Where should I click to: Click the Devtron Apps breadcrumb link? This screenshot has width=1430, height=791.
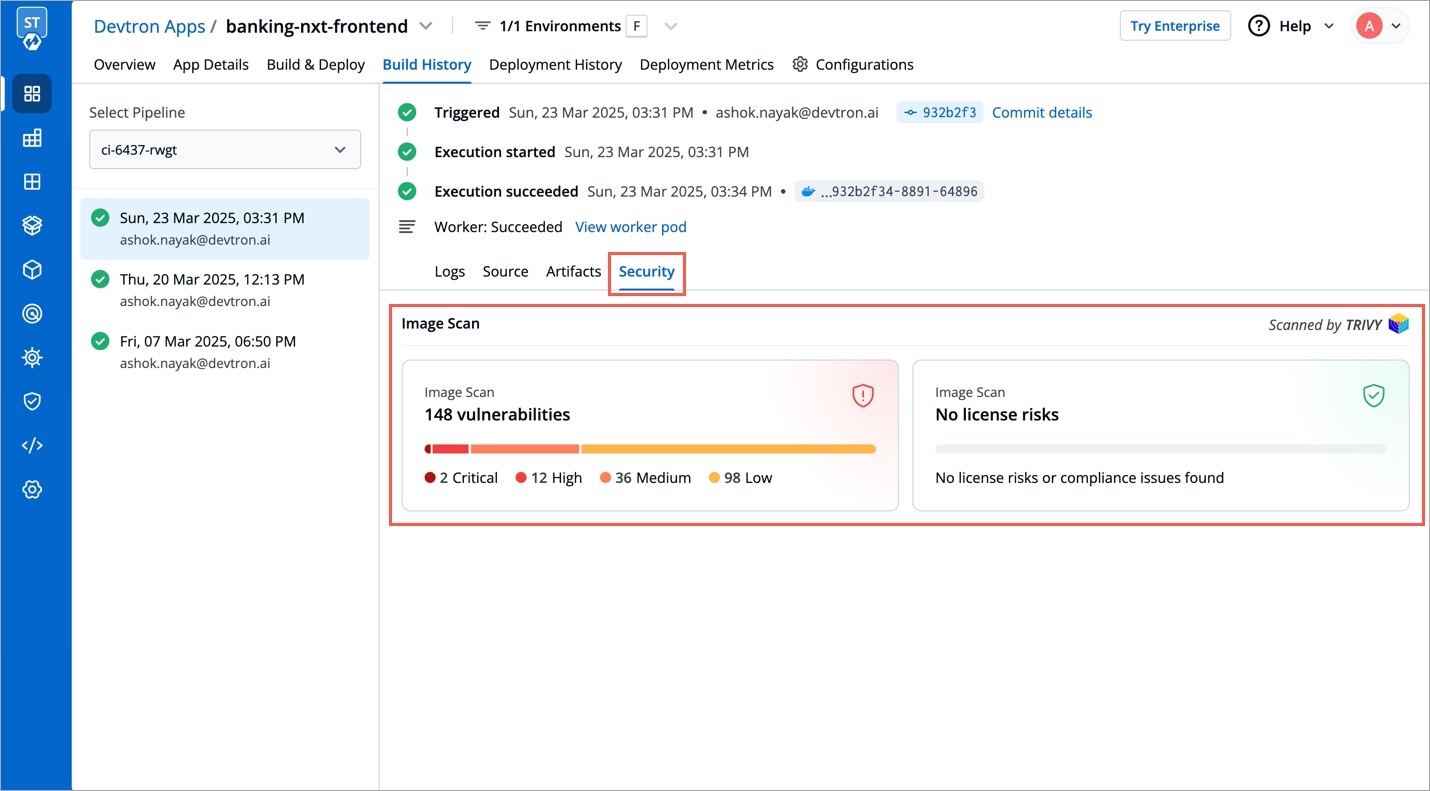[x=149, y=26]
